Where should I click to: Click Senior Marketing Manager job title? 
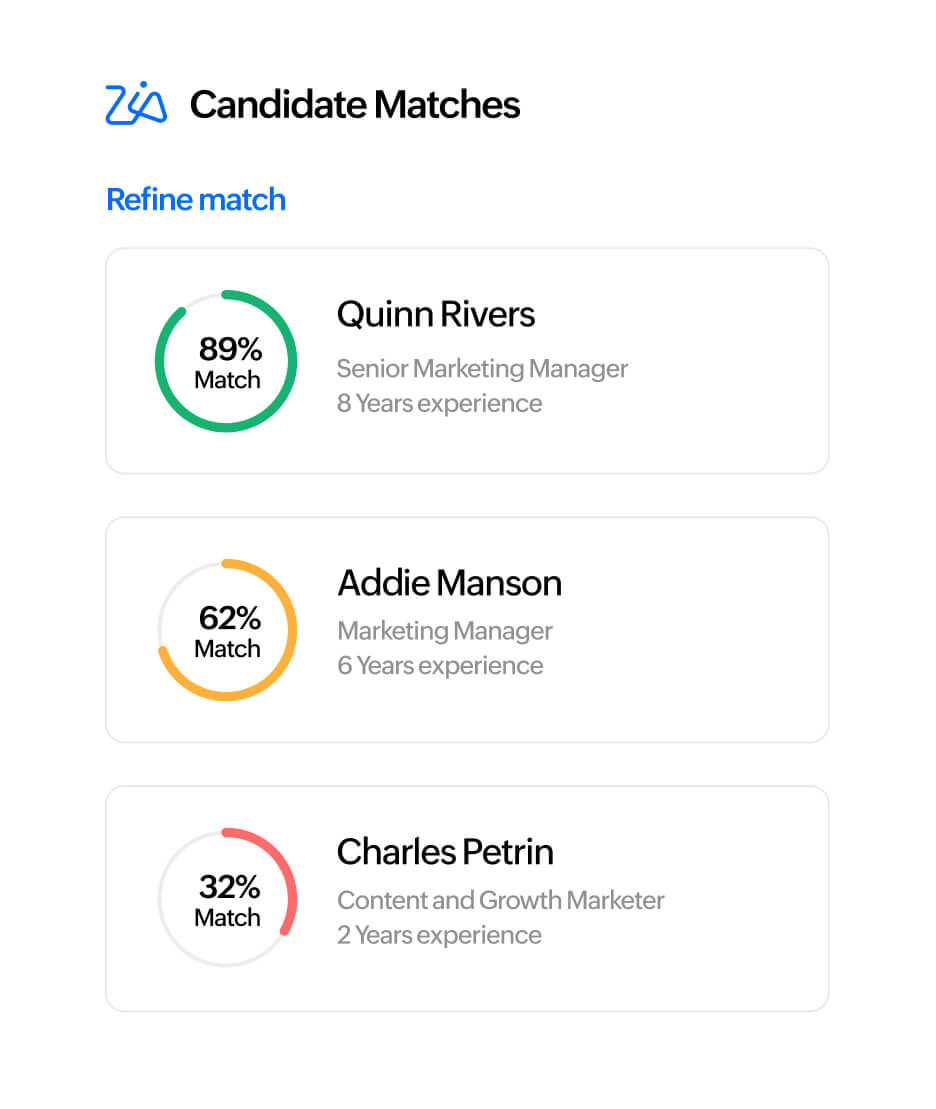[482, 369]
